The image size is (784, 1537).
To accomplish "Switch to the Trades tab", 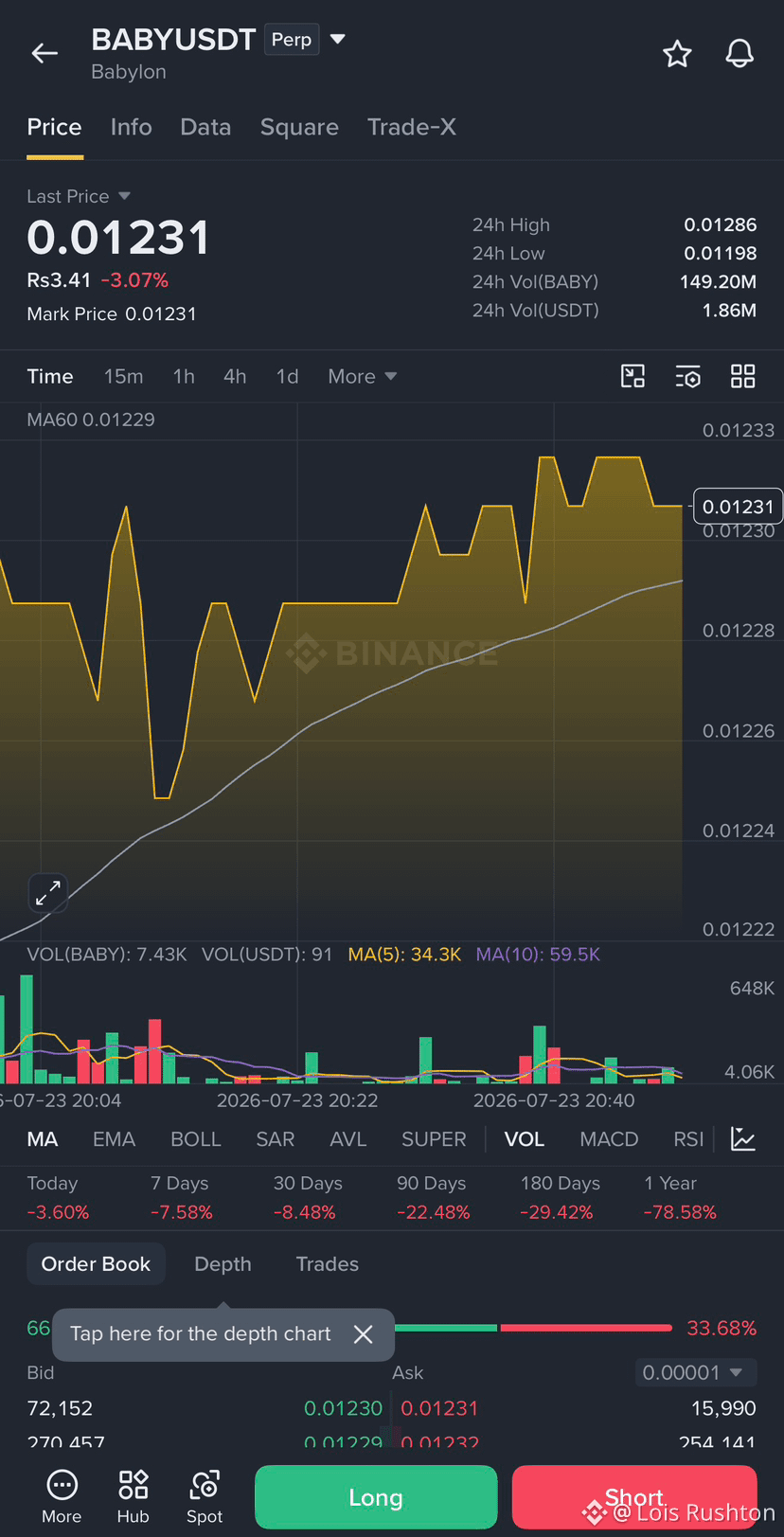I will coord(328,1264).
